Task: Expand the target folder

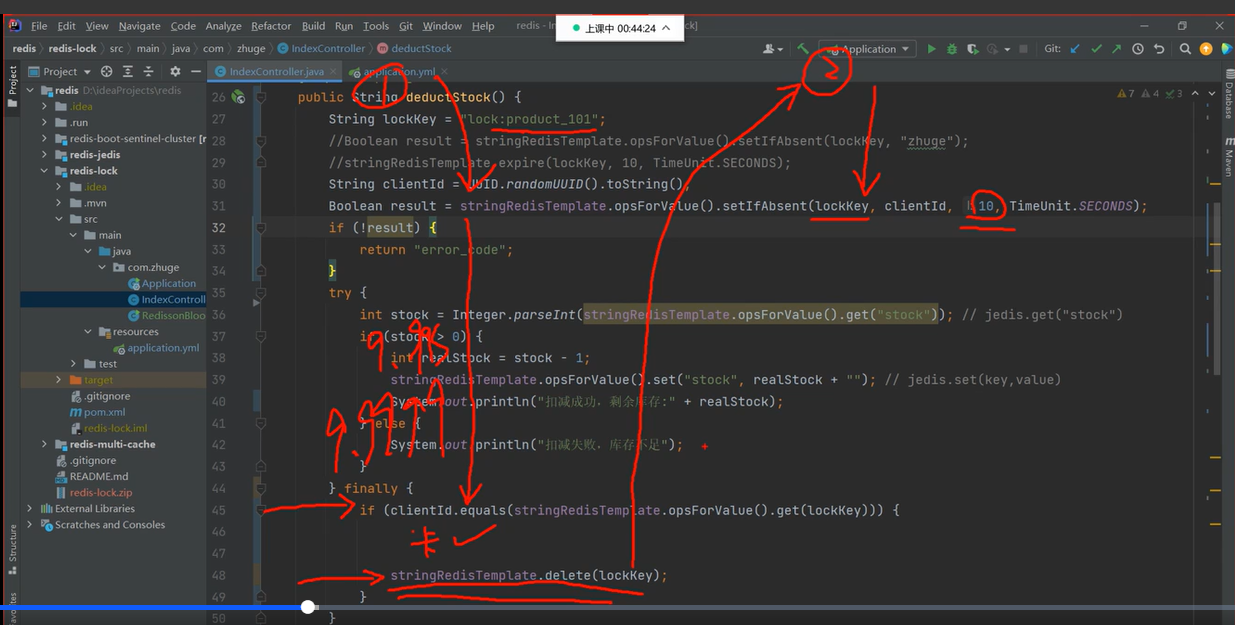Action: coord(59,380)
